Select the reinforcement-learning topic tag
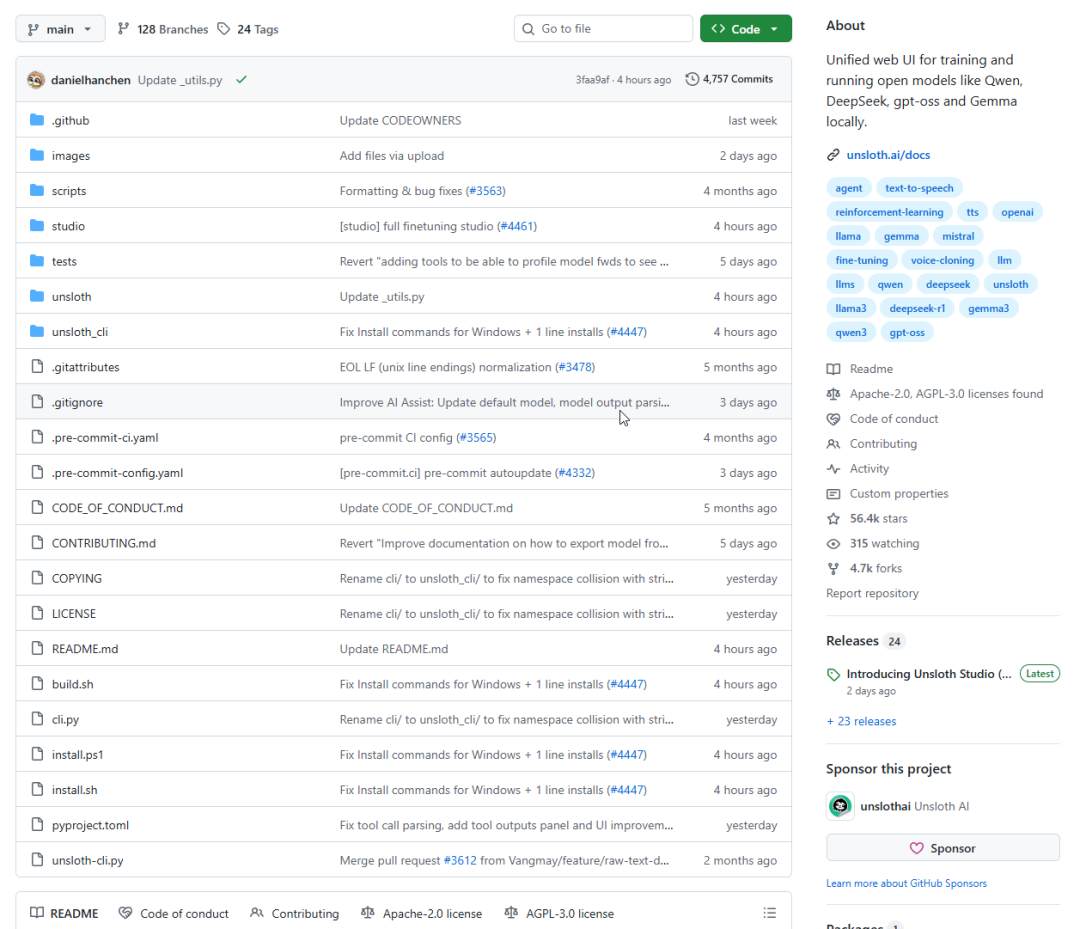Image resolution: width=1080 pixels, height=929 pixels. tap(889, 212)
